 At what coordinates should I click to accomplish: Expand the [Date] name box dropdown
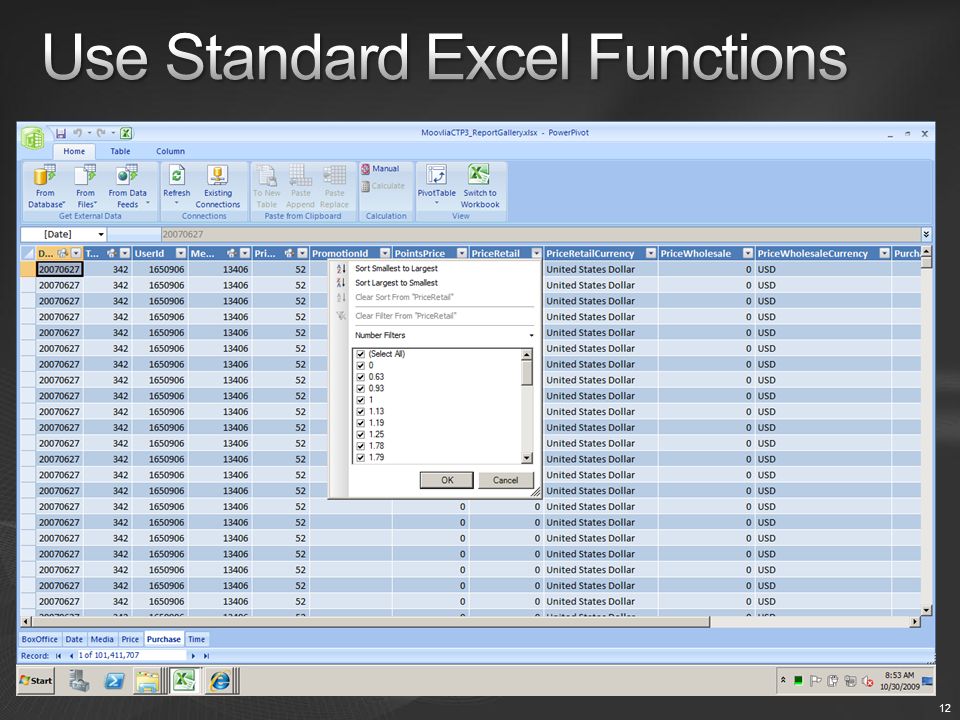[x=101, y=234]
